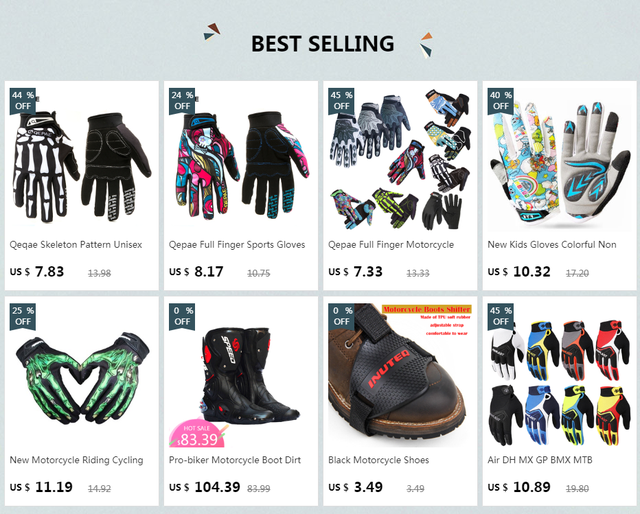Click the 44% OFF badge on skeleton gloves

23,101
